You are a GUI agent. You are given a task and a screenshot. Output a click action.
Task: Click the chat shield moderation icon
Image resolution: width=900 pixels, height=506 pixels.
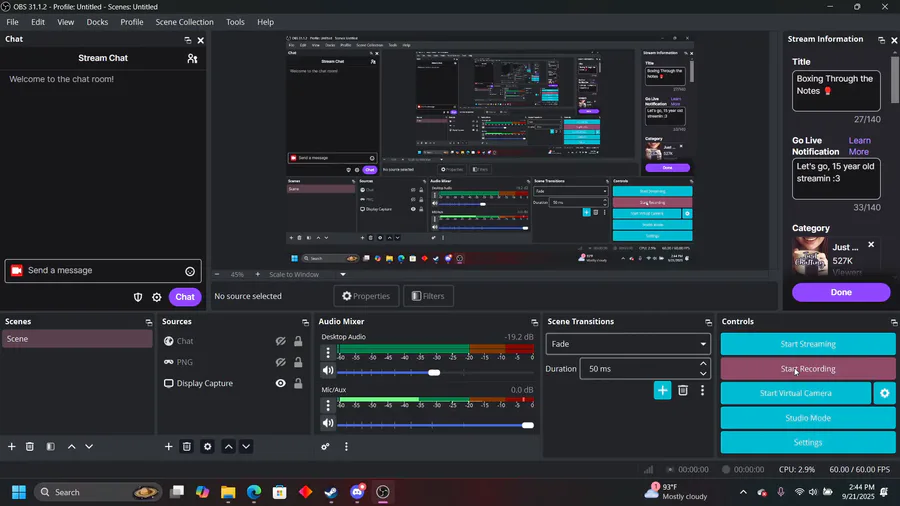[138, 297]
